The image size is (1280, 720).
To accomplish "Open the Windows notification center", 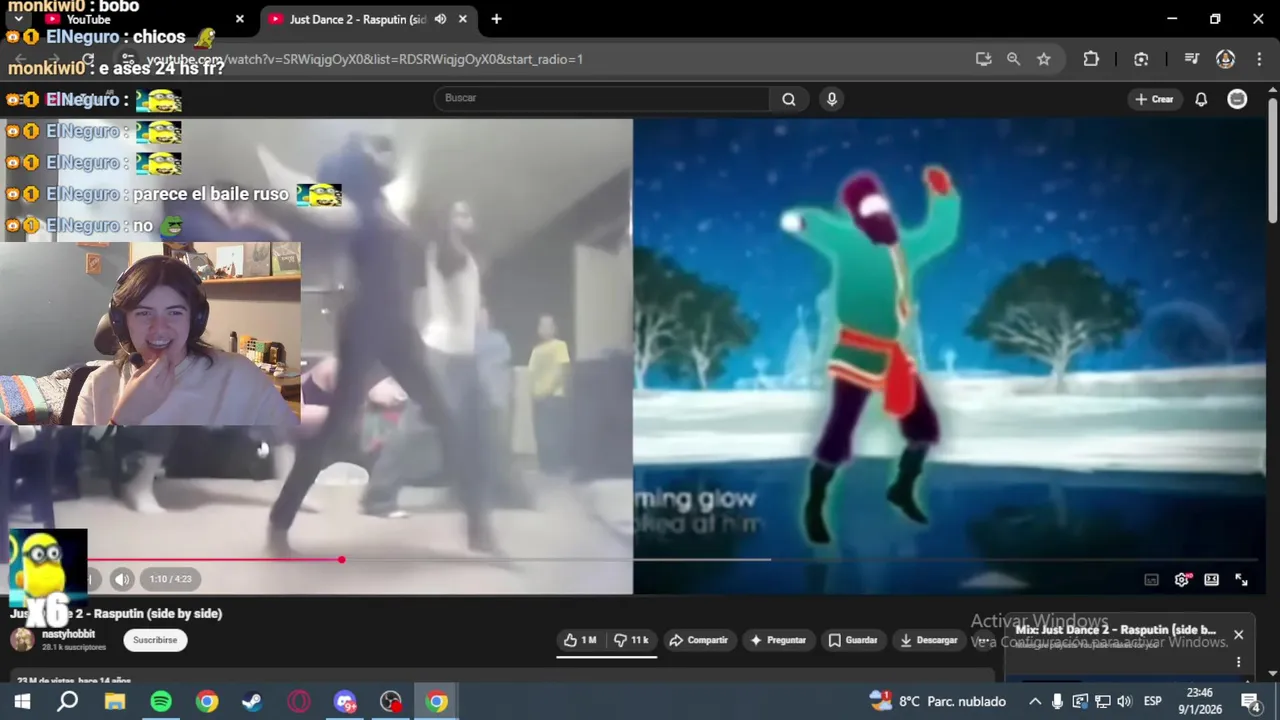I will coord(1250,701).
